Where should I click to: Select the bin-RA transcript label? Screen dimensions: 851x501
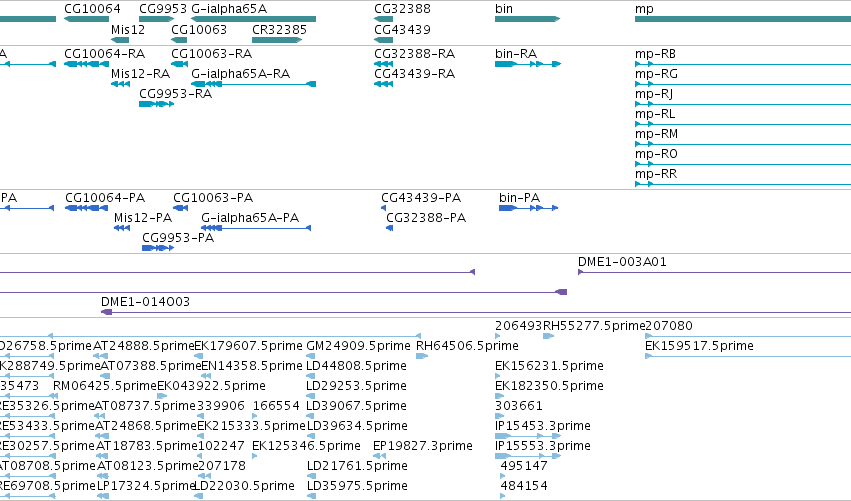coord(516,54)
